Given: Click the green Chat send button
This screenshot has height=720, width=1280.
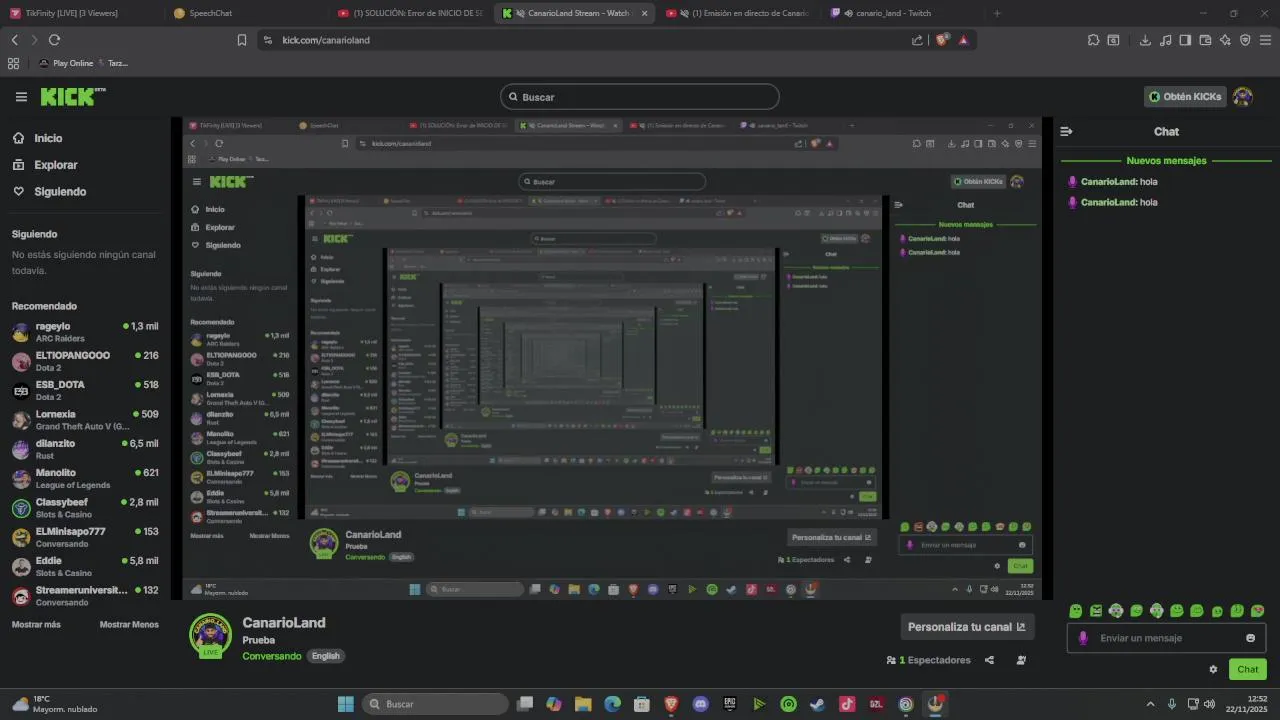Looking at the screenshot, I should 1248,669.
